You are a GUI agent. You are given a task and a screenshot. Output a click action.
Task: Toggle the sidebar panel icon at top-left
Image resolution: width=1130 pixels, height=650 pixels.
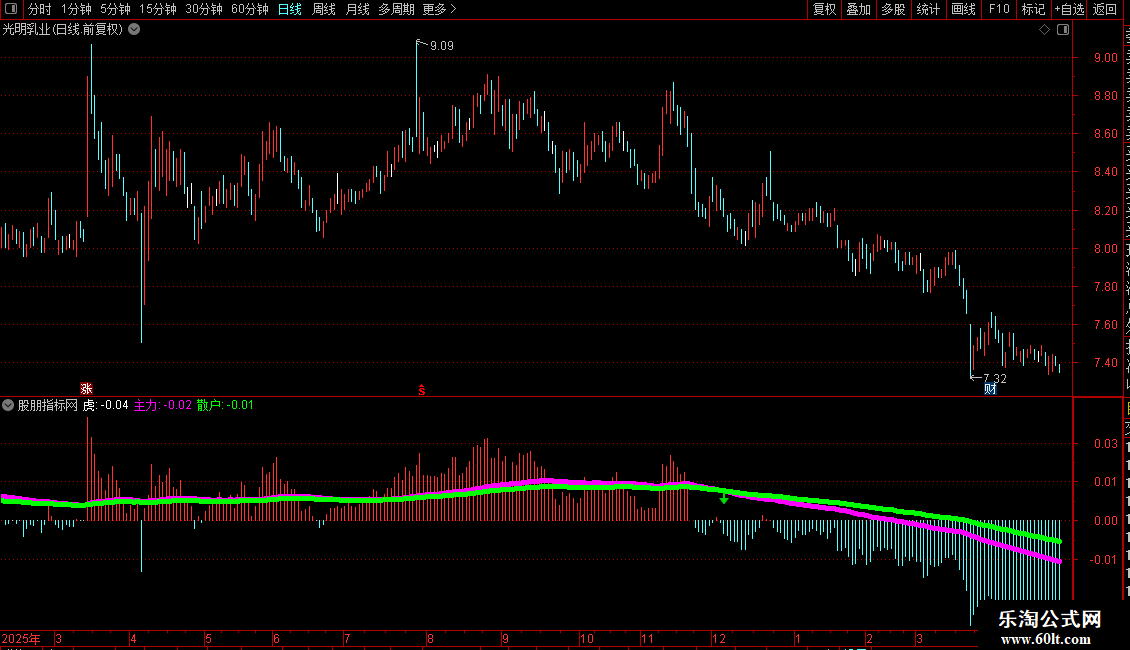pyautogui.click(x=11, y=9)
